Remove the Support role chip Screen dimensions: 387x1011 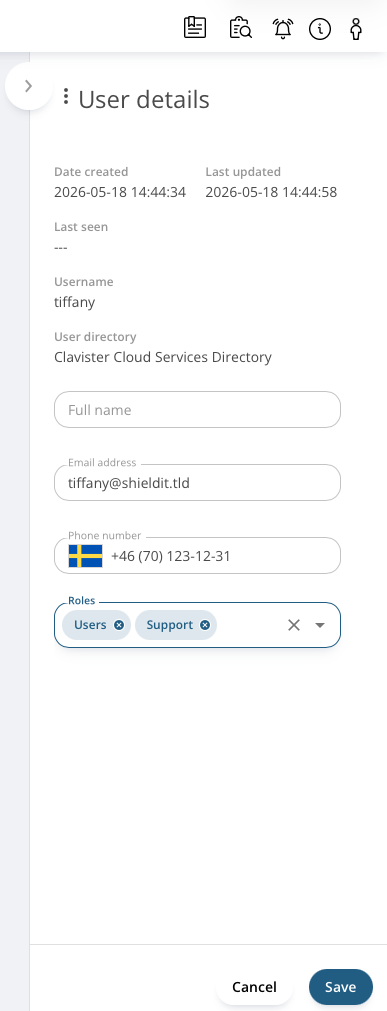pos(205,625)
